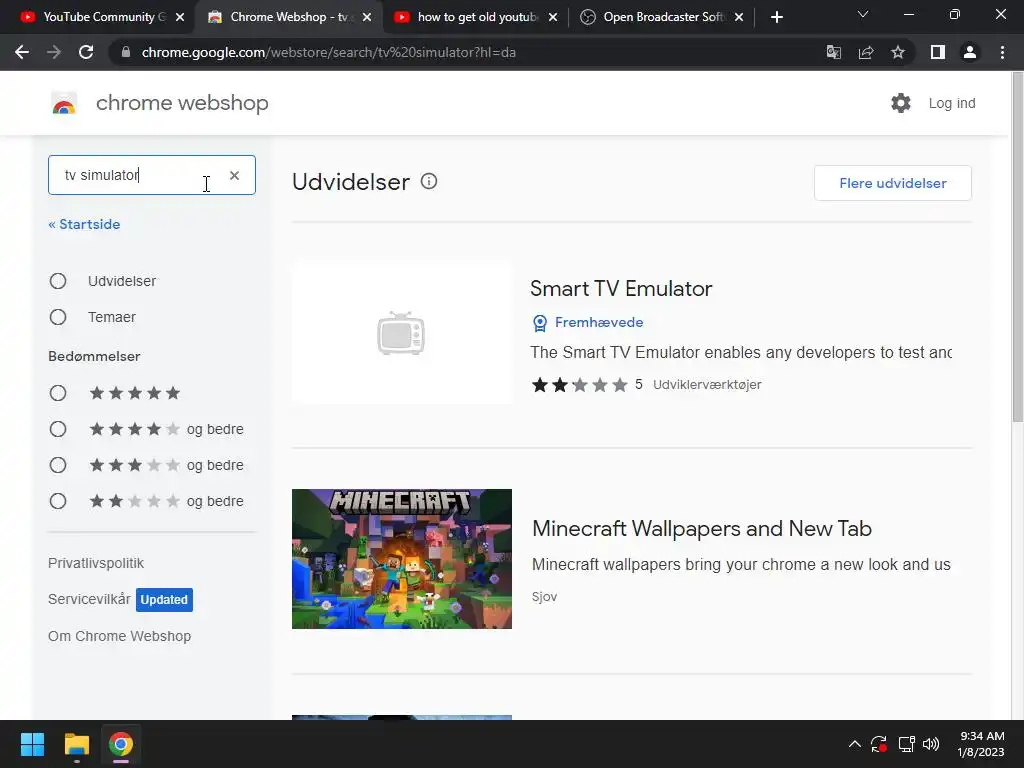The width and height of the screenshot is (1024, 768).
Task: Open Smart TV Emulator title
Action: pos(621,289)
